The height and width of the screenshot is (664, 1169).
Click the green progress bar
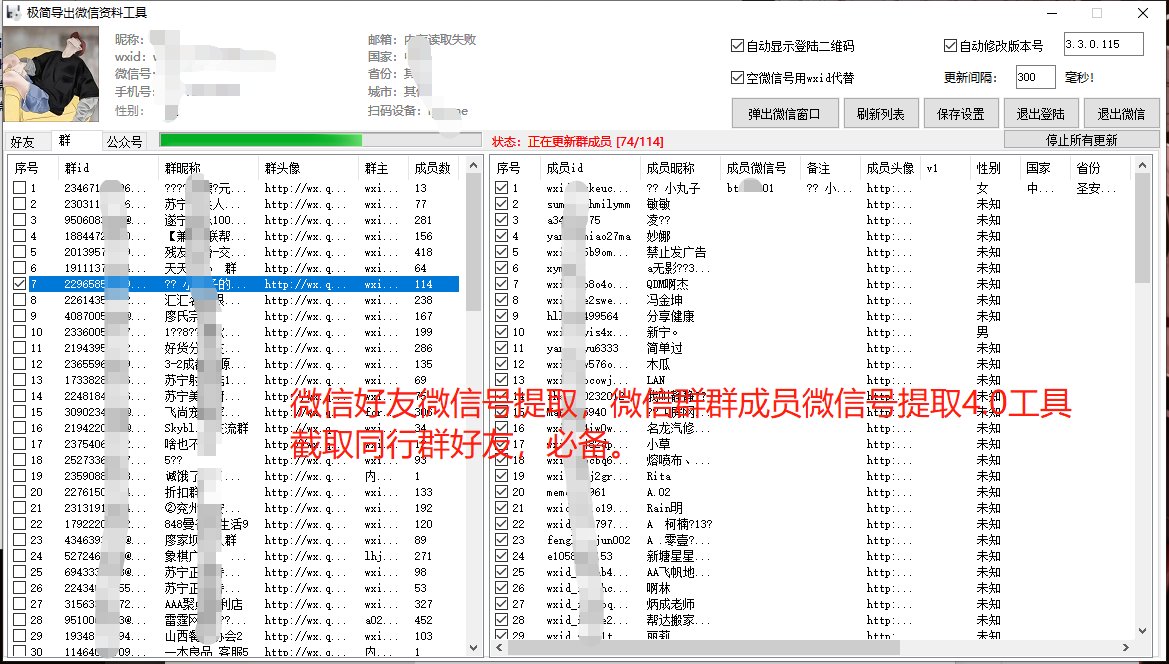coord(321,140)
